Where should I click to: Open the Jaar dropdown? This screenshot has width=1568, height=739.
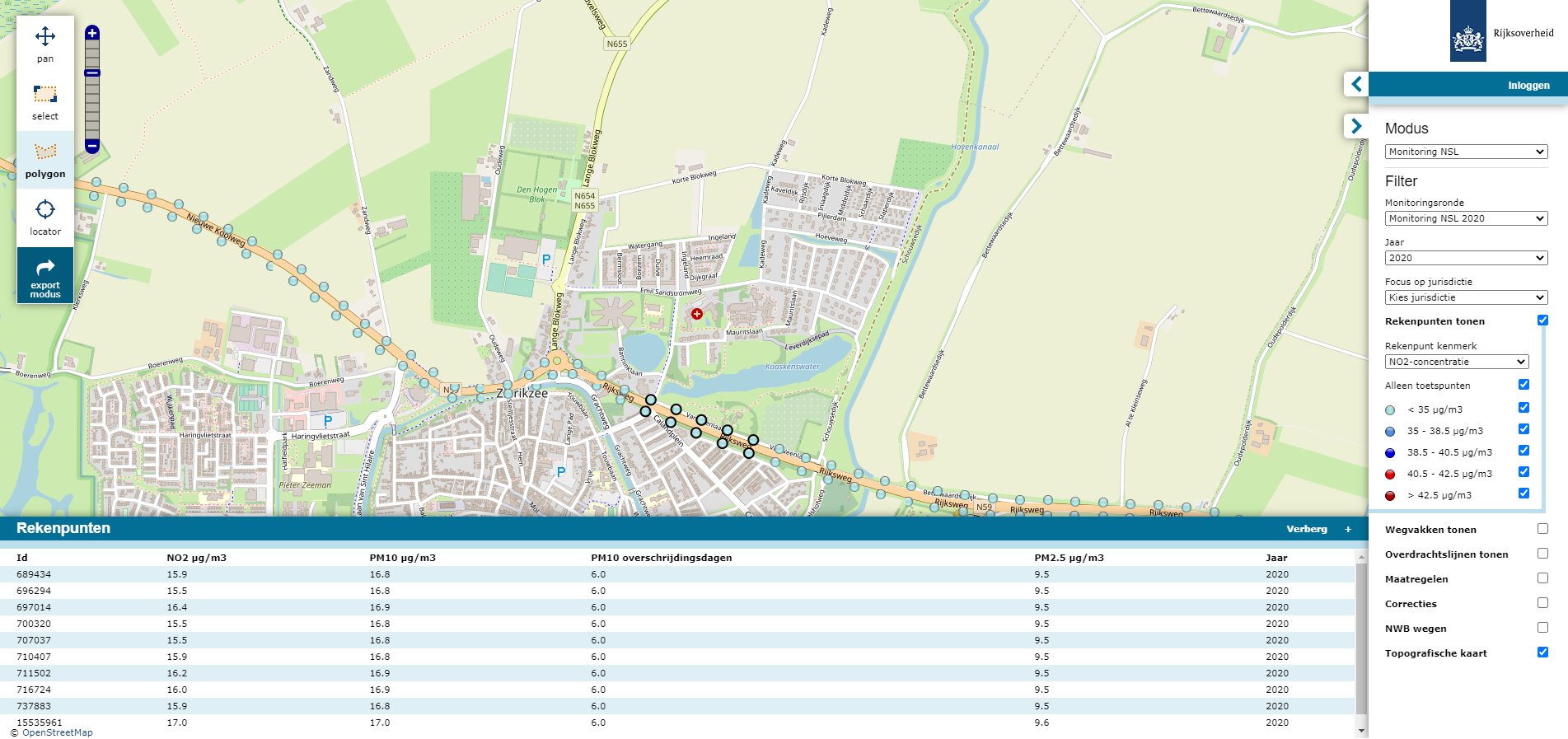pyautogui.click(x=1466, y=258)
